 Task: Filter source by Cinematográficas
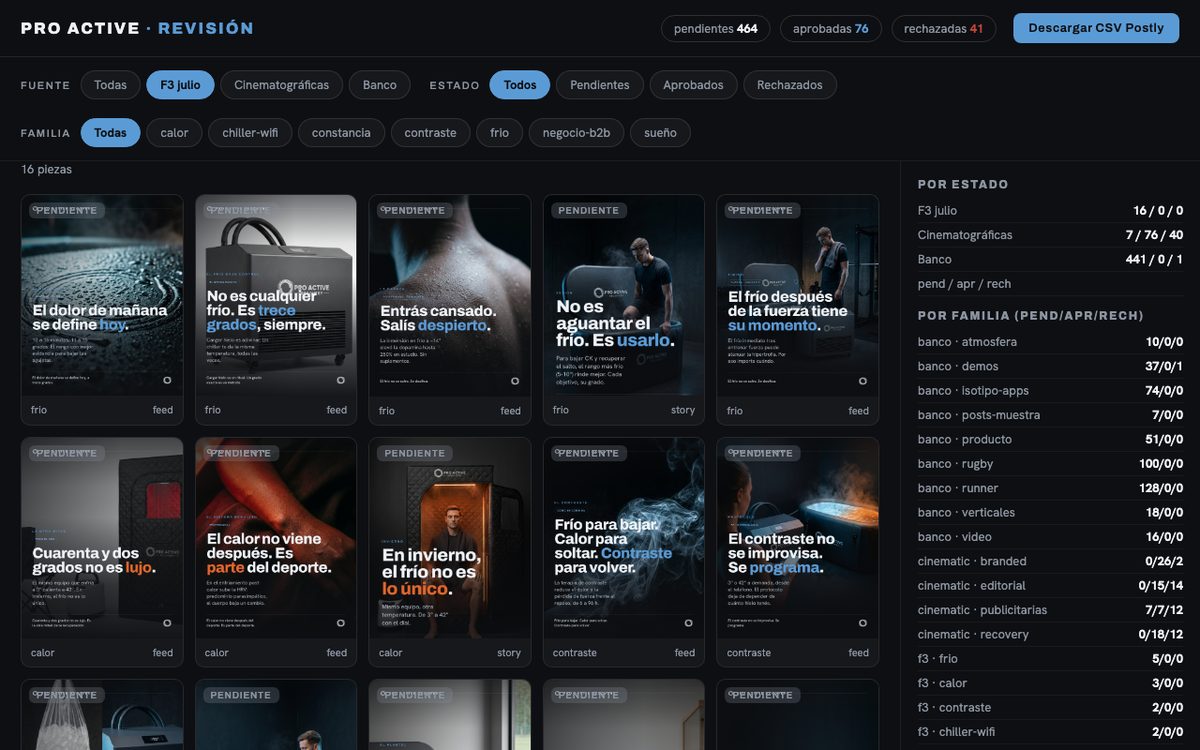point(281,85)
